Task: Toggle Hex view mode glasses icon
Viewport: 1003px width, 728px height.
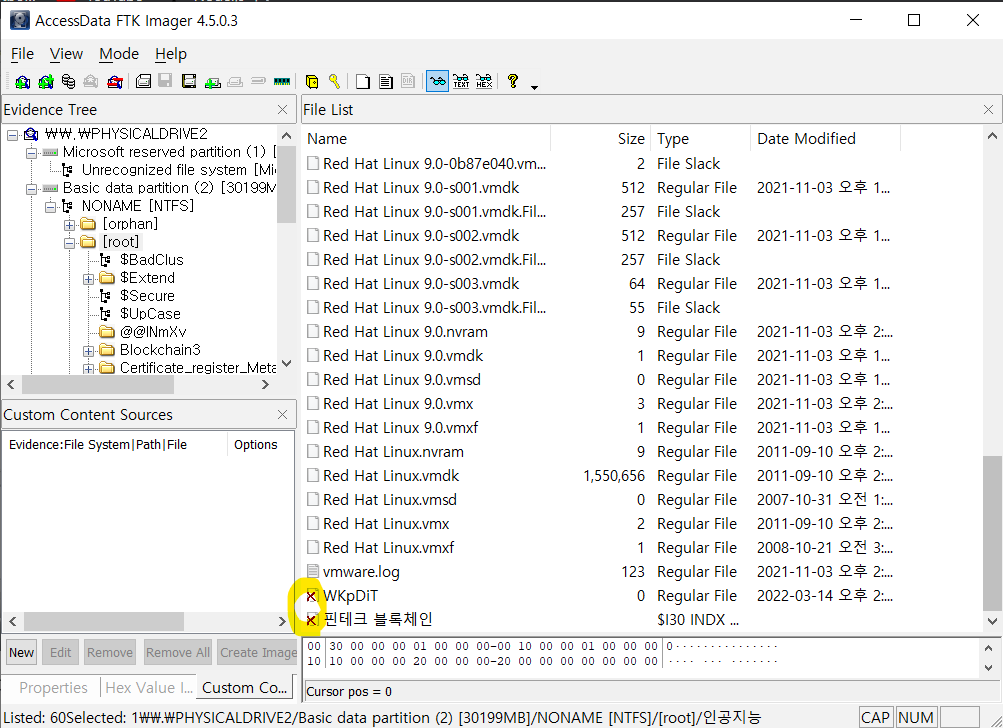Action: point(484,81)
